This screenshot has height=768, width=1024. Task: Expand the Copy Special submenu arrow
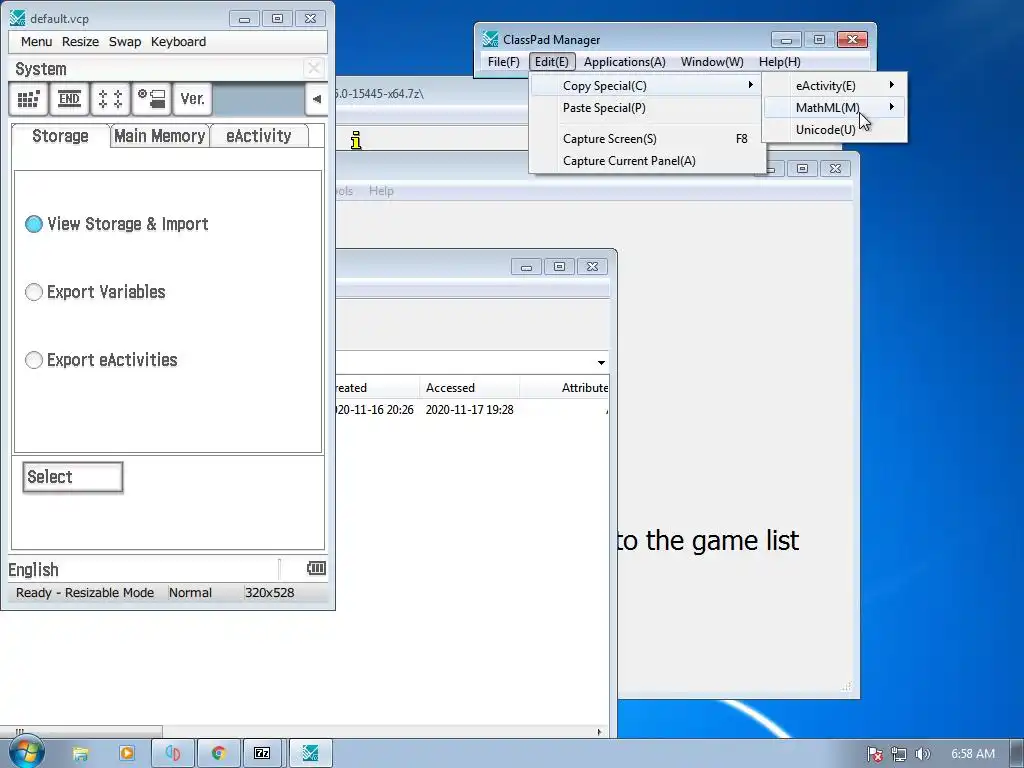[x=751, y=85]
